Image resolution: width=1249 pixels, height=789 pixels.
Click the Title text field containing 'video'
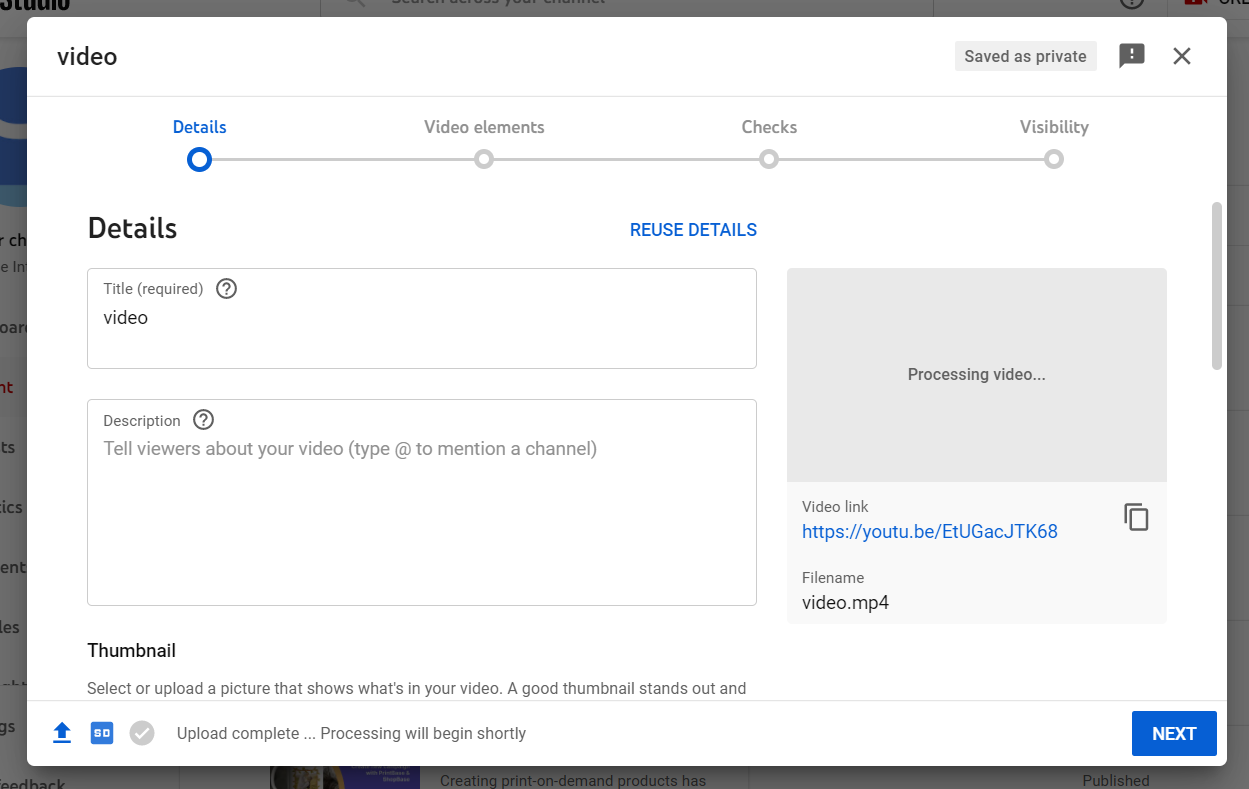(x=422, y=318)
